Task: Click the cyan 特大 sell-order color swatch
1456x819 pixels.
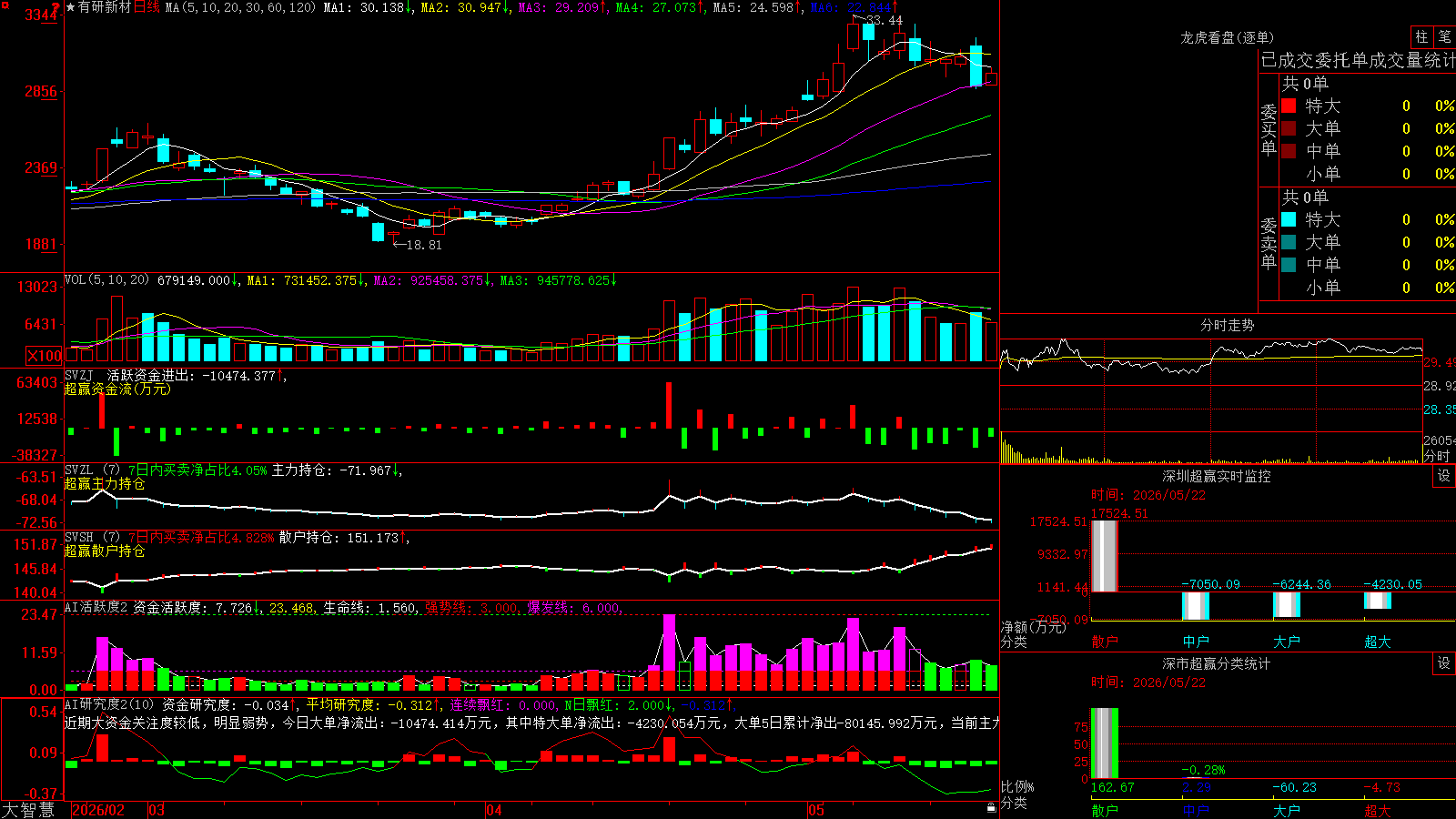Action: click(x=1289, y=219)
